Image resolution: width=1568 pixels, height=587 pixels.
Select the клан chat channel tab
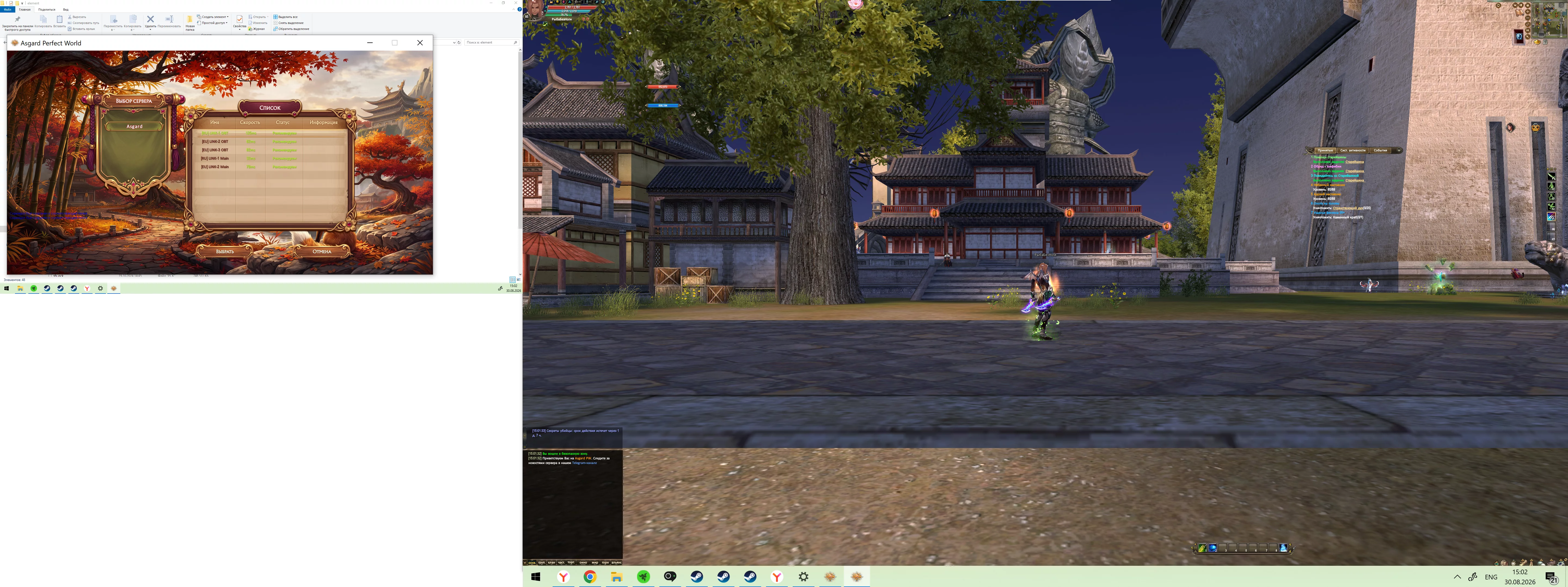pos(552,563)
